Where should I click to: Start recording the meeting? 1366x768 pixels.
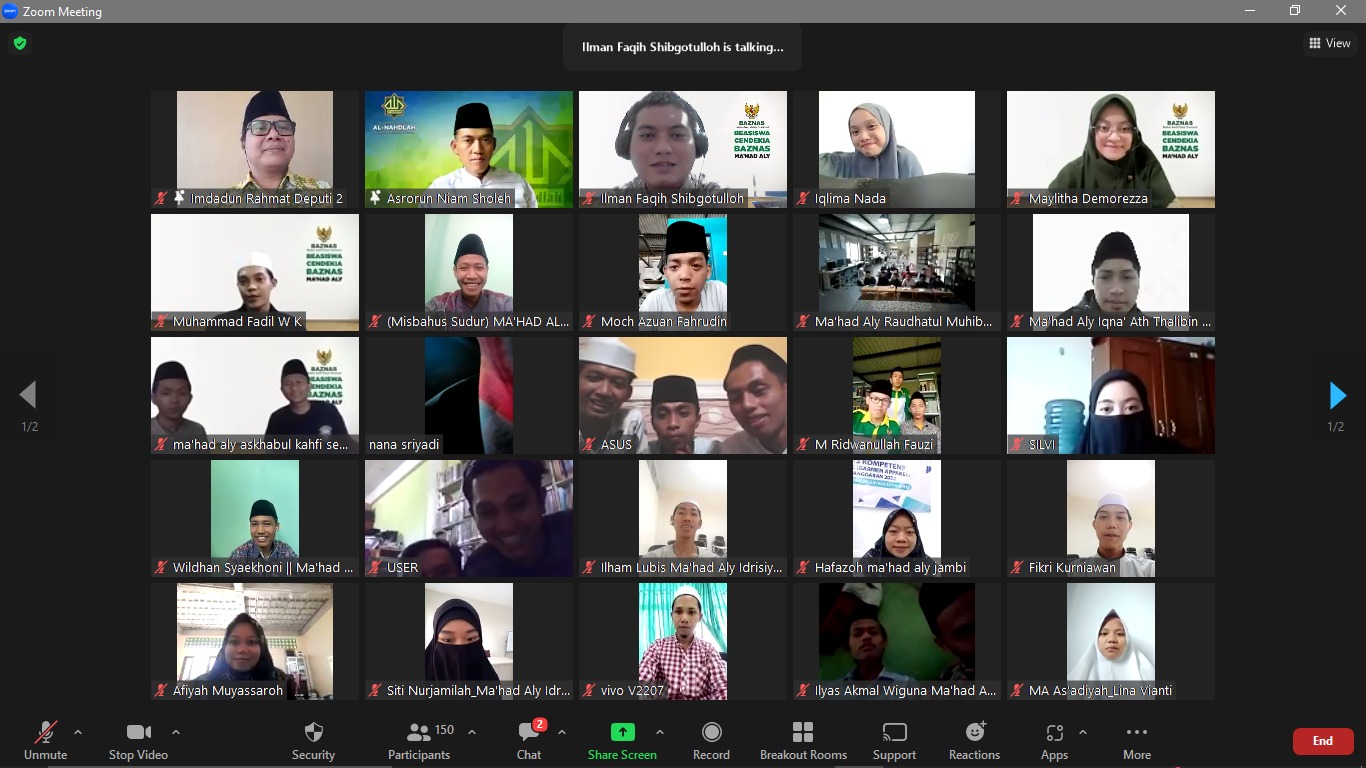coord(711,741)
